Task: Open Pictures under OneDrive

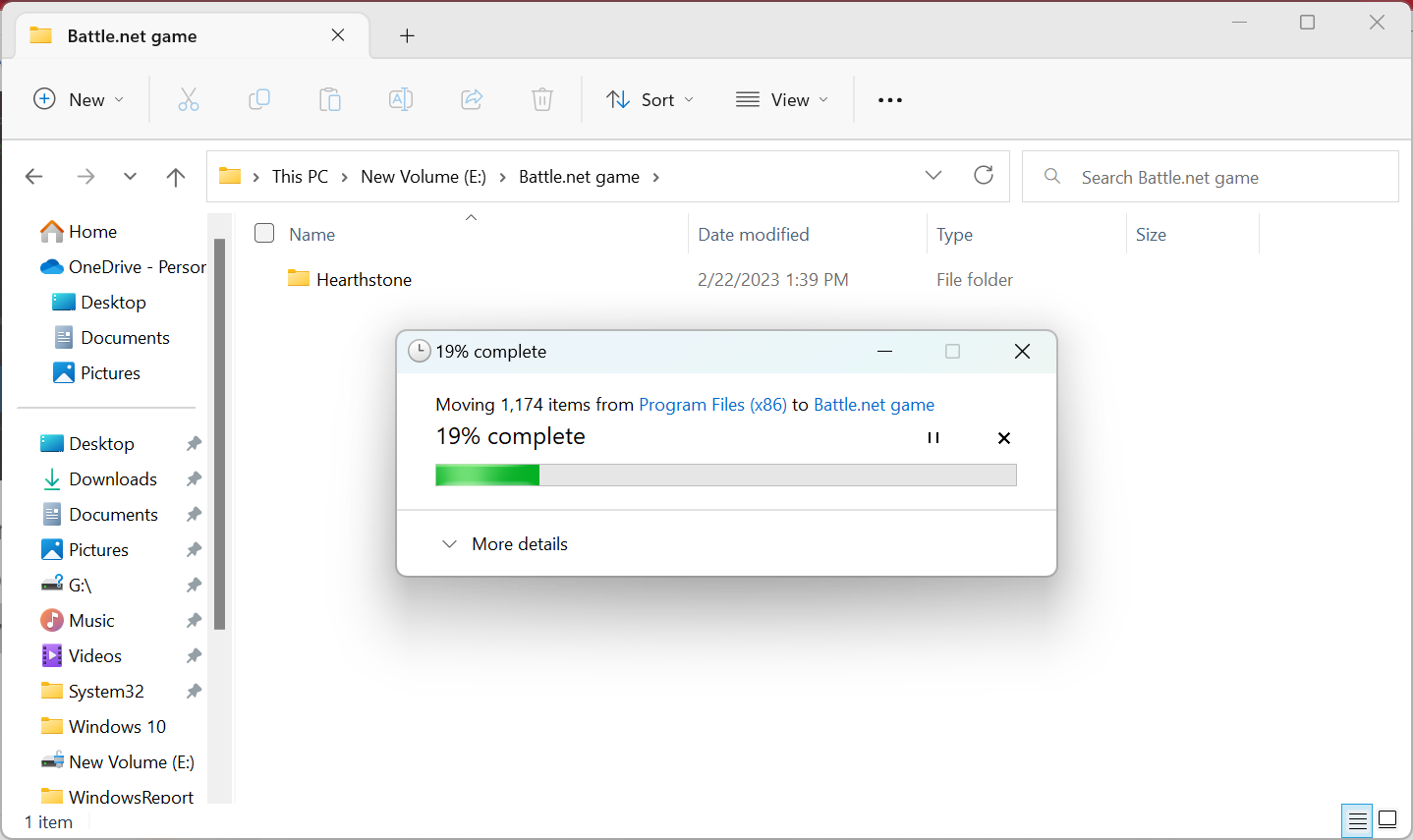Action: (x=96, y=373)
